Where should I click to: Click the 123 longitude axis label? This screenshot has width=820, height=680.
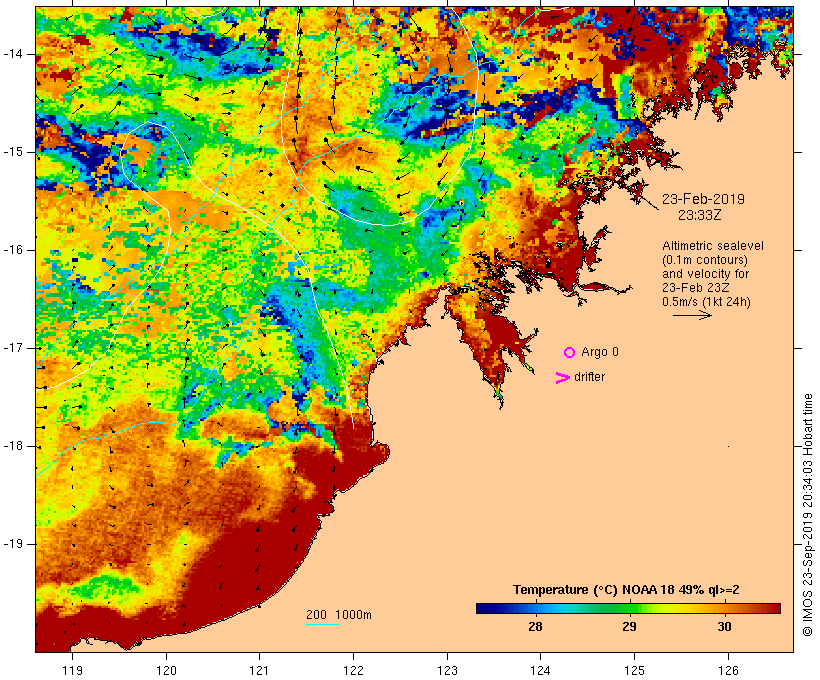point(447,671)
